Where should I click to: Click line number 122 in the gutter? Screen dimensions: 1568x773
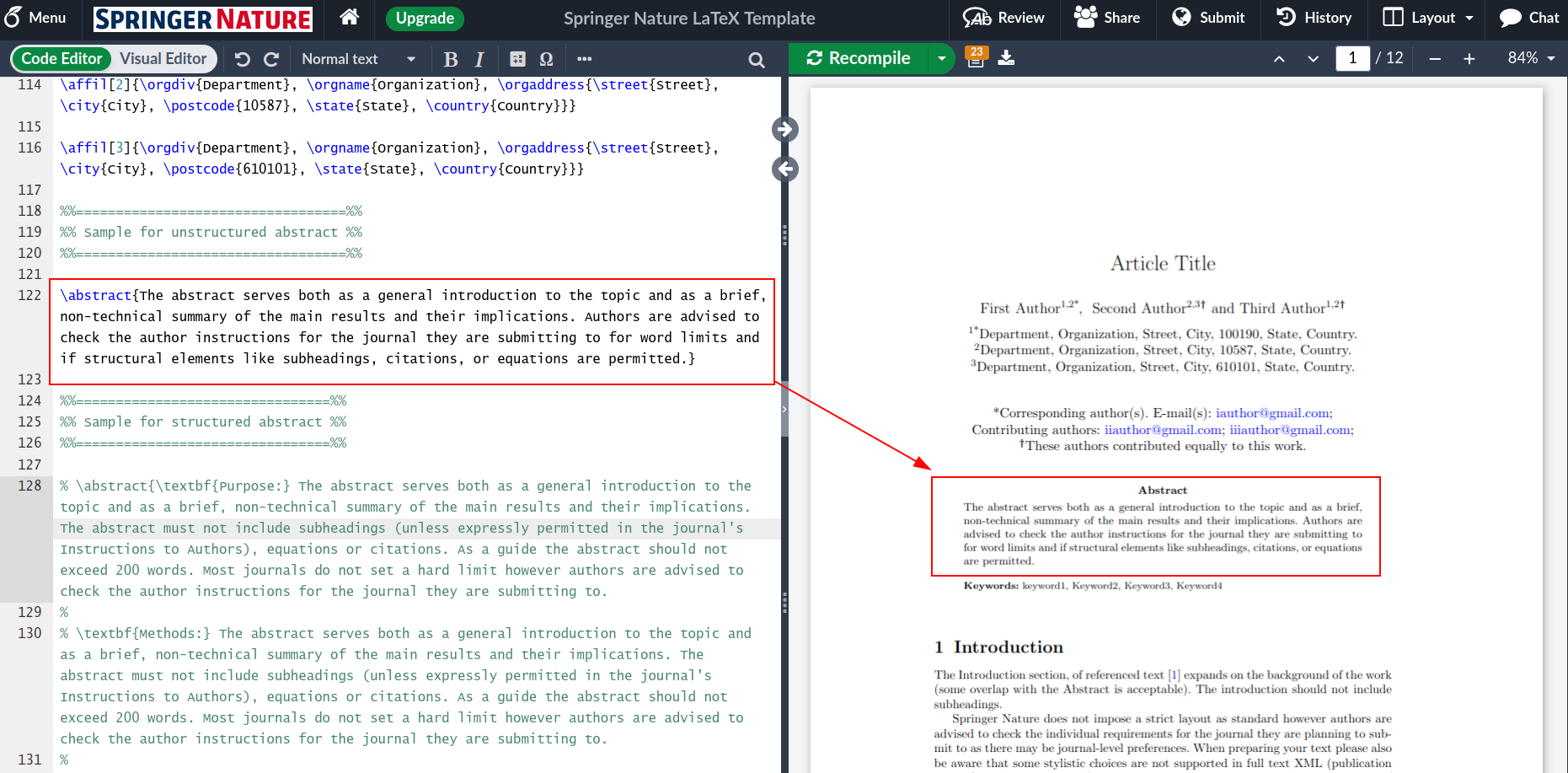[x=29, y=295]
